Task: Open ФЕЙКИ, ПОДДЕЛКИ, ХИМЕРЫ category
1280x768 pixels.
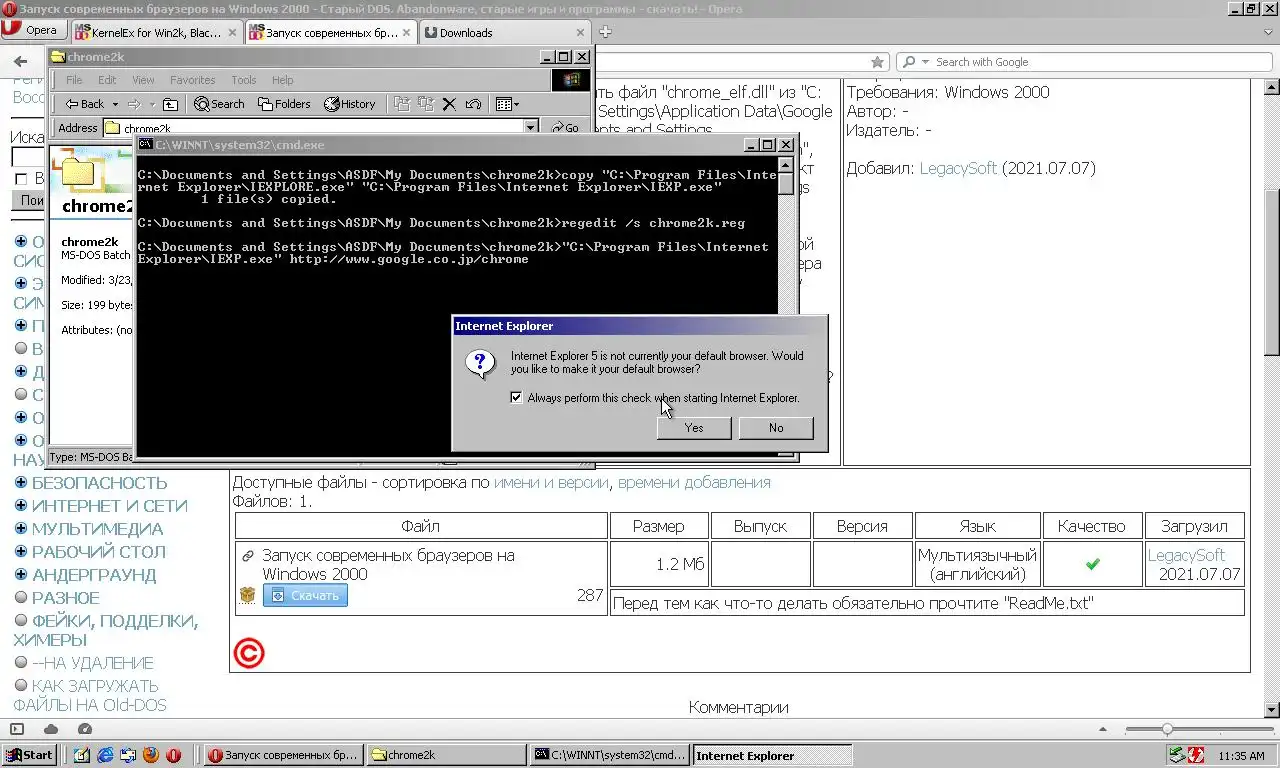Action: click(106, 630)
